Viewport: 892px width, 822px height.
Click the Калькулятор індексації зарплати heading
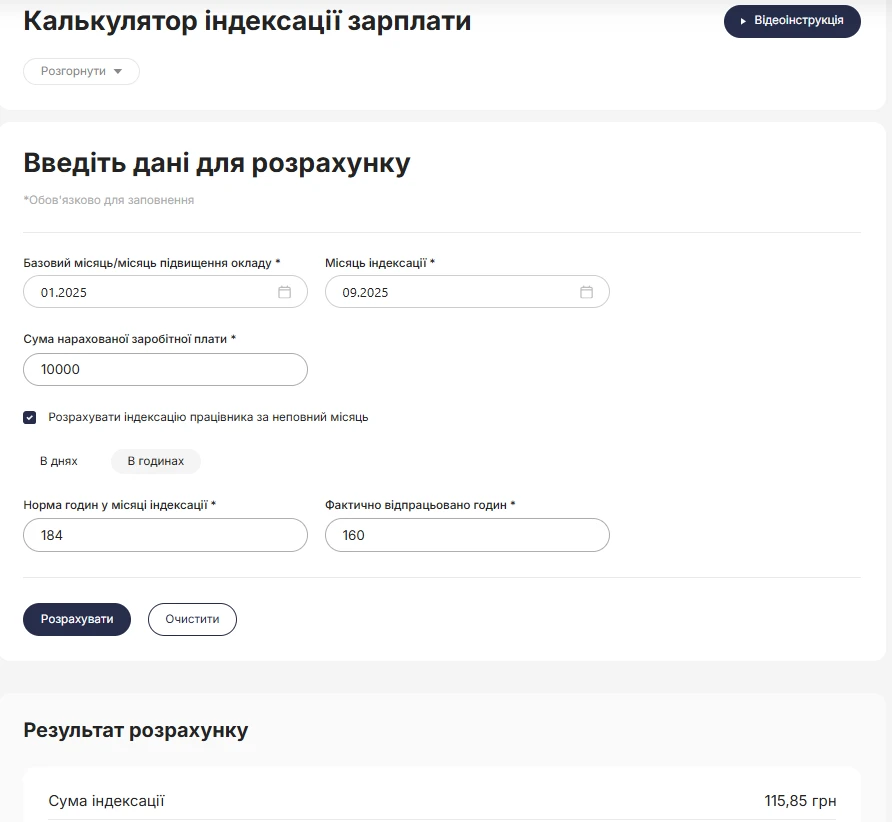(x=247, y=21)
